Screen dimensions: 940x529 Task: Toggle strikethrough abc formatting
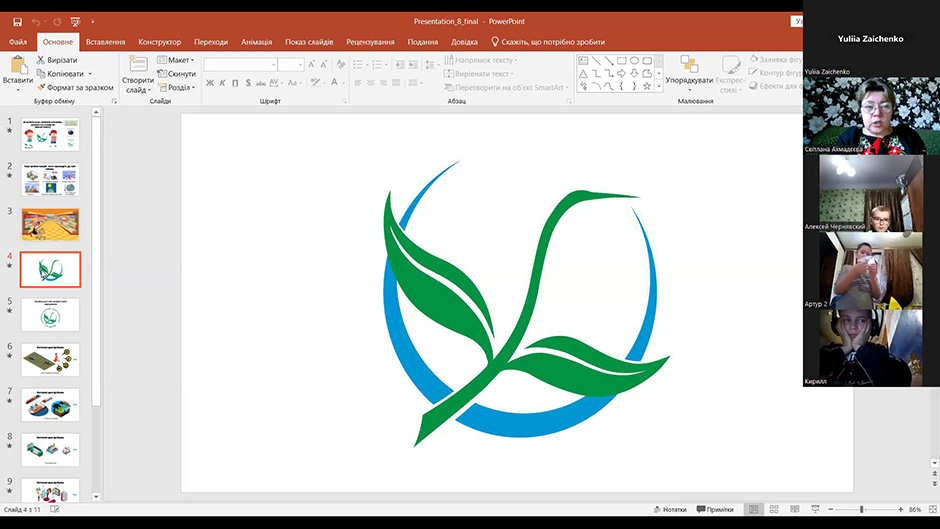pos(260,83)
